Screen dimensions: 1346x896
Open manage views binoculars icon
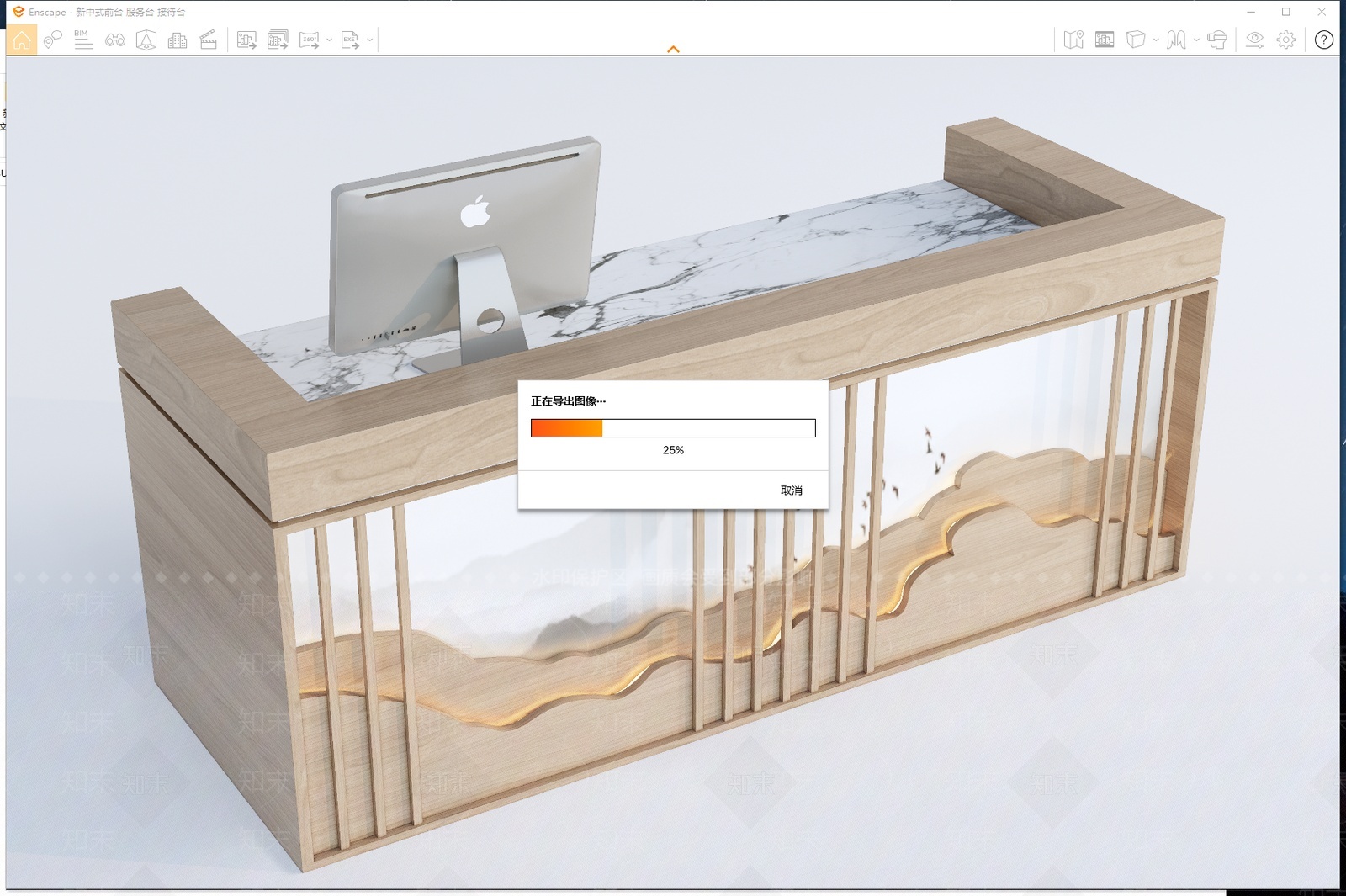pos(115,40)
